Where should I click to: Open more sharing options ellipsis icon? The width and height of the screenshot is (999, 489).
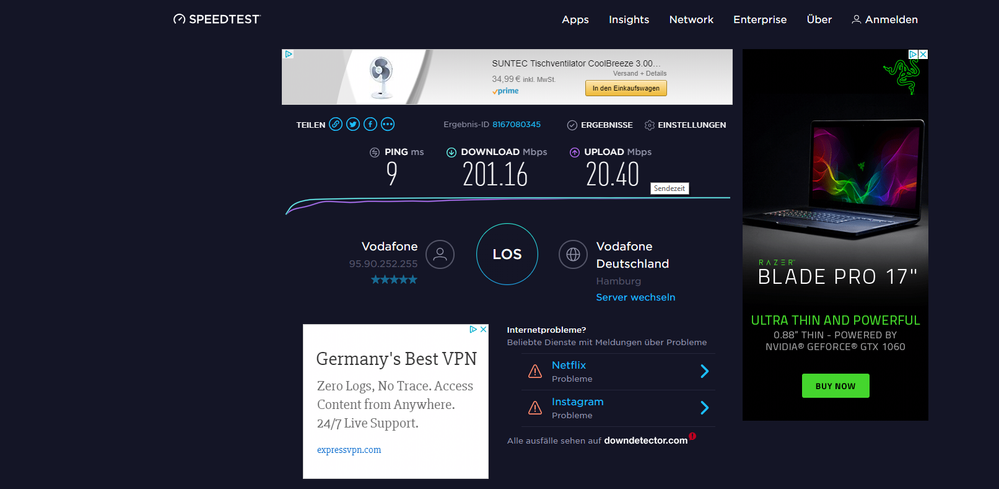[387, 124]
